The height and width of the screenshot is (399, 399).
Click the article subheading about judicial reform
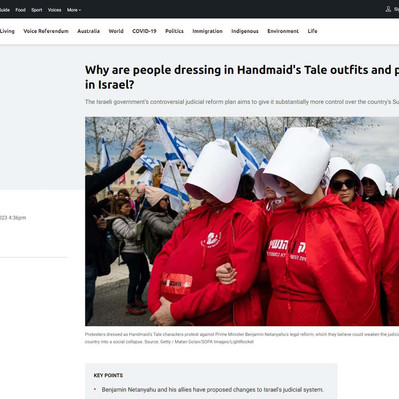242,102
